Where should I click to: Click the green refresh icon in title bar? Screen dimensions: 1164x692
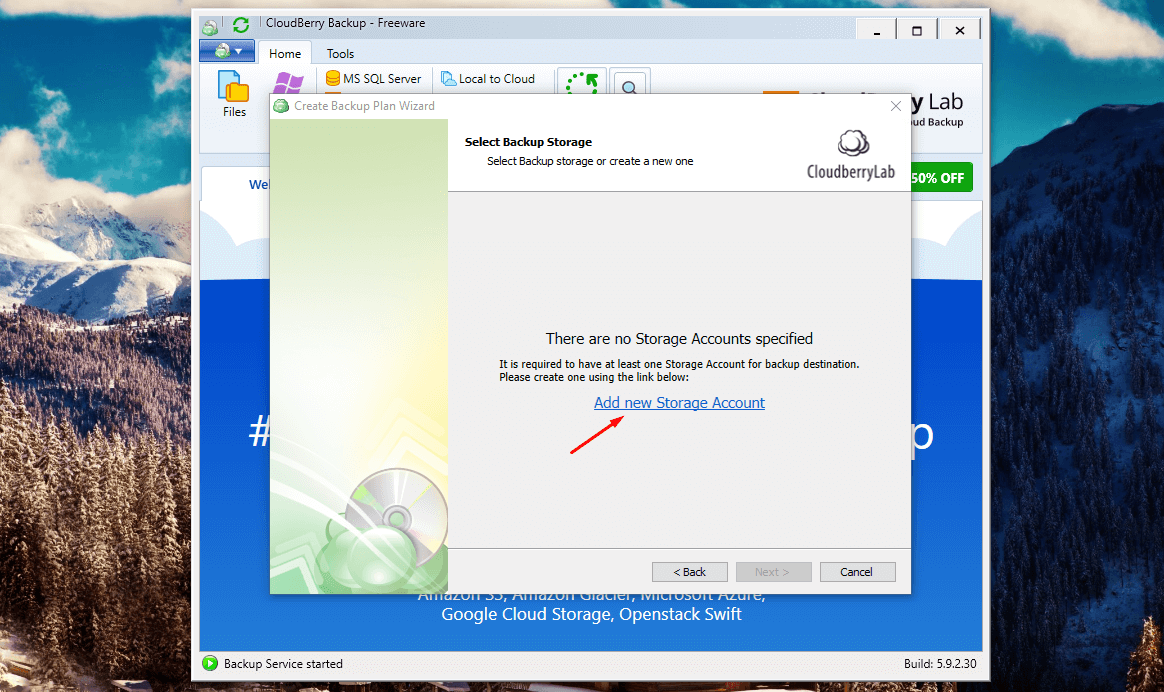(241, 25)
